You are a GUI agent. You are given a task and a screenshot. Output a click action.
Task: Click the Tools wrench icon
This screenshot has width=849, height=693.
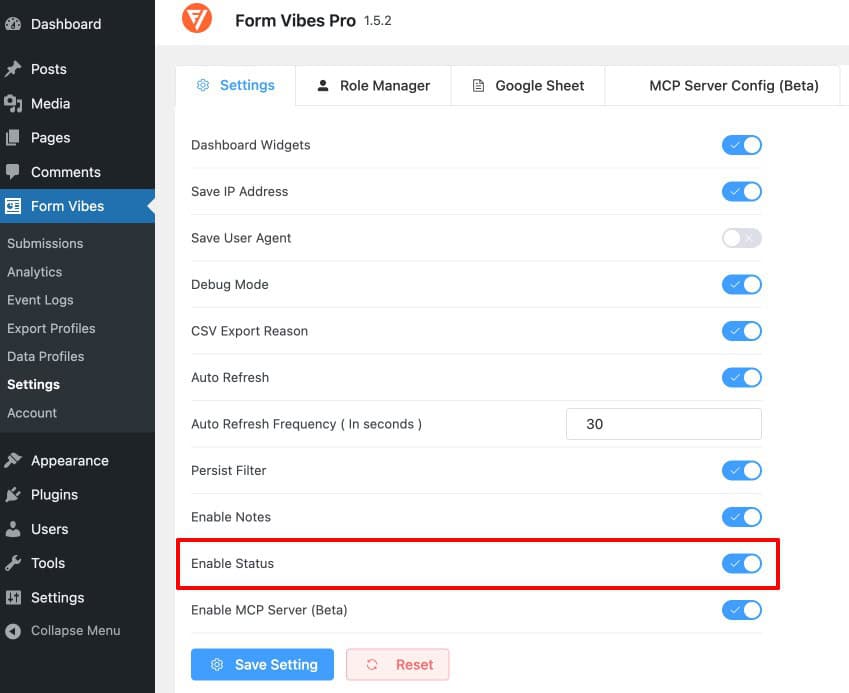tap(13, 563)
